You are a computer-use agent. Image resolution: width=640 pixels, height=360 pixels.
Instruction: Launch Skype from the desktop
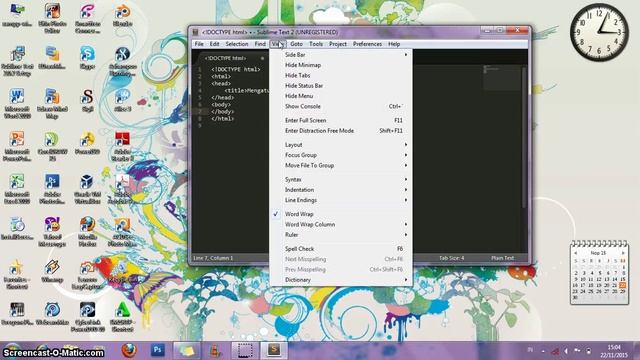pos(87,57)
